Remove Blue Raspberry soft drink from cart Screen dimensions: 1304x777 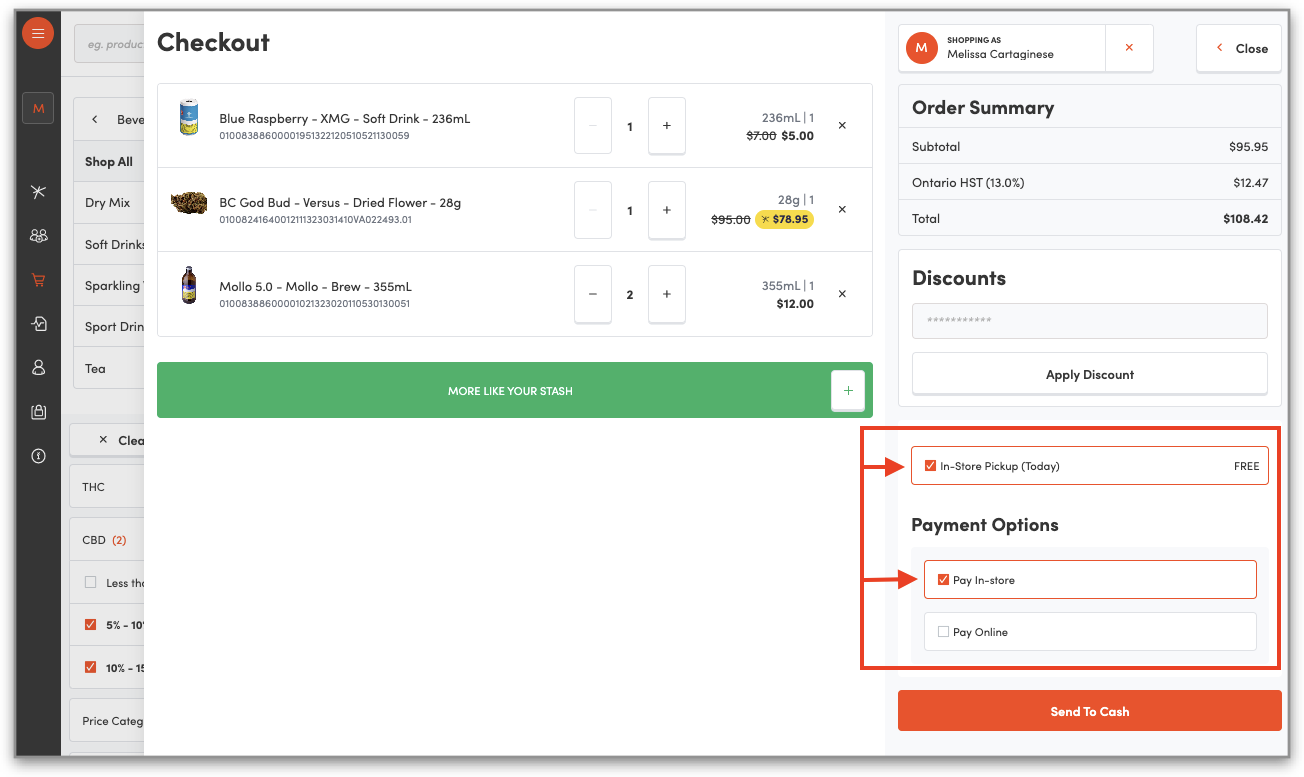click(x=842, y=126)
